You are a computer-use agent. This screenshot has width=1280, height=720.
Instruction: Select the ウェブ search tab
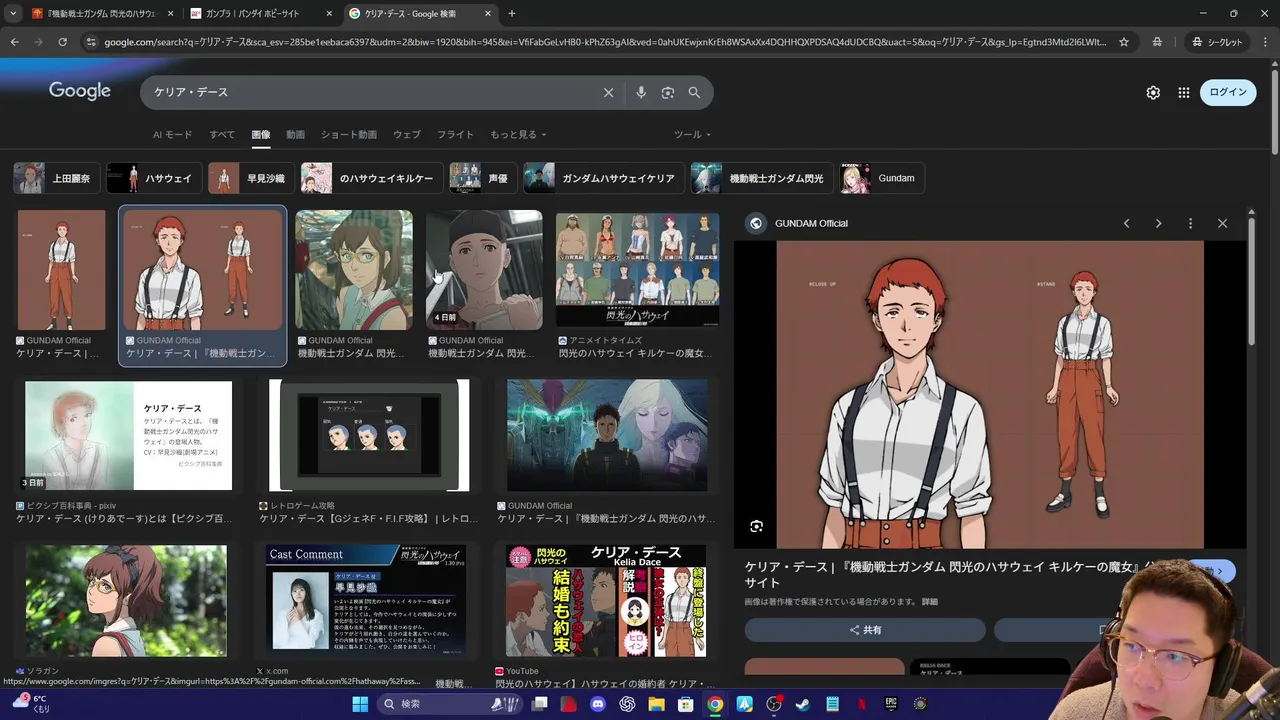pos(407,135)
